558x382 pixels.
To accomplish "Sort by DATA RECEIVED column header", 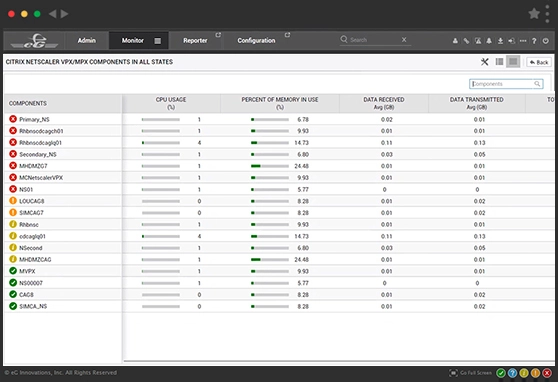I will [x=384, y=103].
